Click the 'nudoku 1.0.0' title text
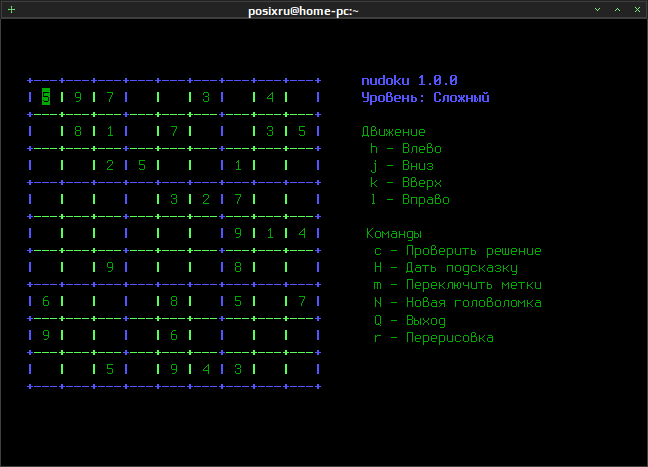This screenshot has height=467, width=648. pyautogui.click(x=409, y=80)
